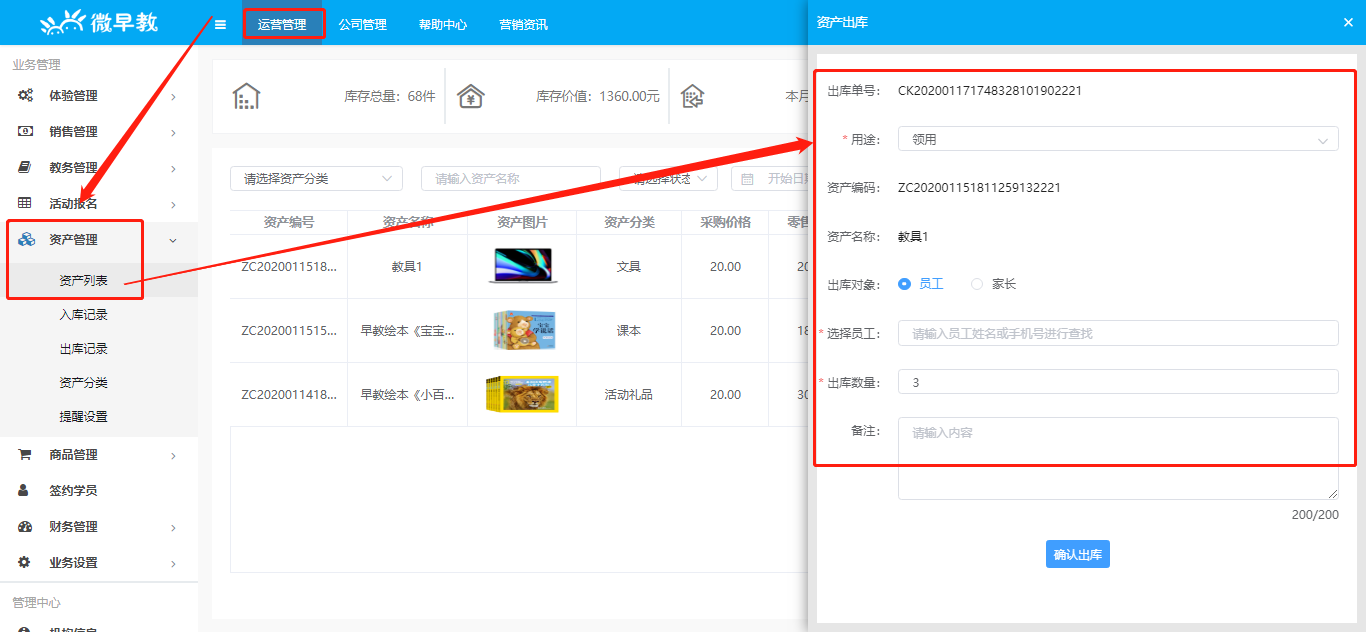Select the 员工 radio option
Screen dimensions: 1366x632
(921, 284)
